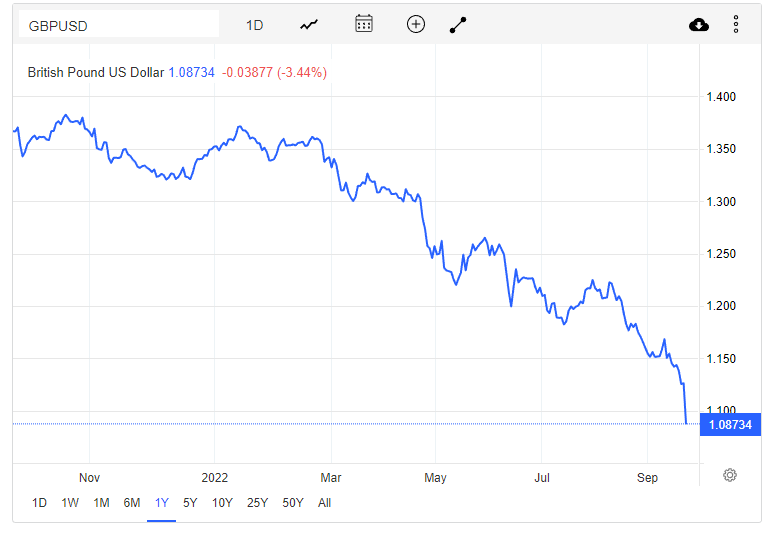This screenshot has width=776, height=540.
Task: Click the 1.08734 current price label
Action: click(x=729, y=425)
